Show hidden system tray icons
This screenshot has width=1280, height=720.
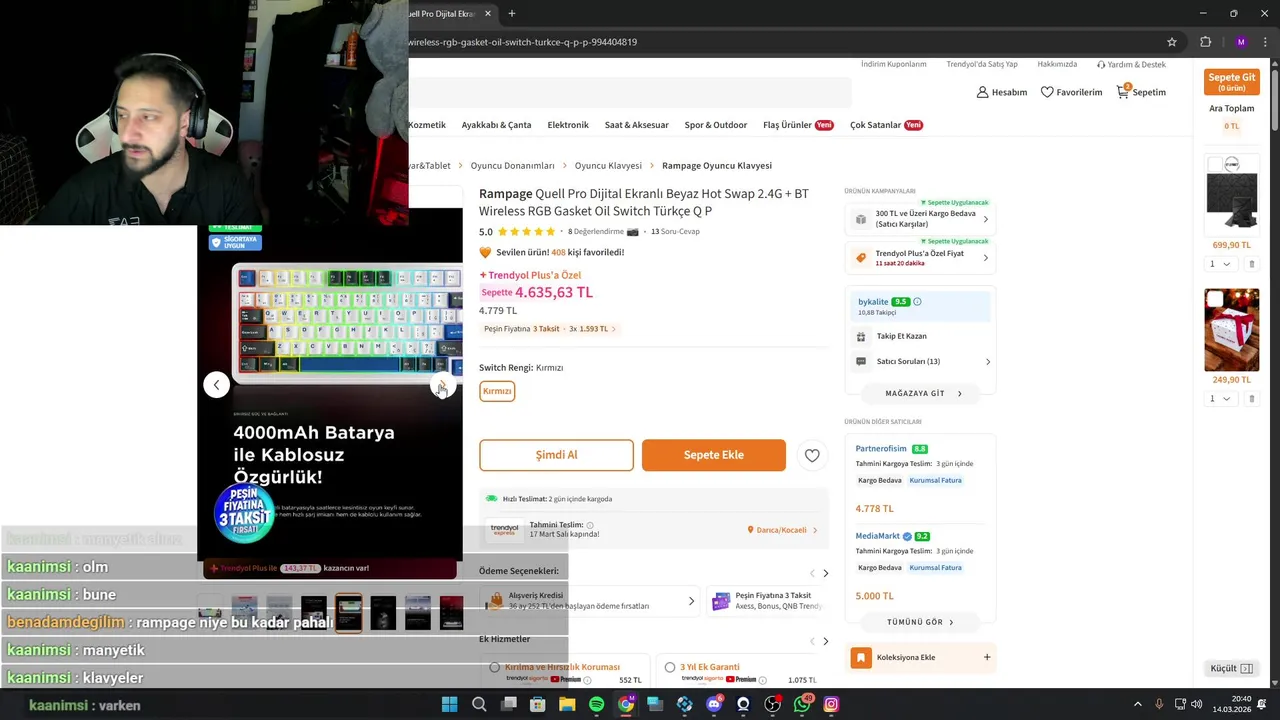(x=1137, y=704)
